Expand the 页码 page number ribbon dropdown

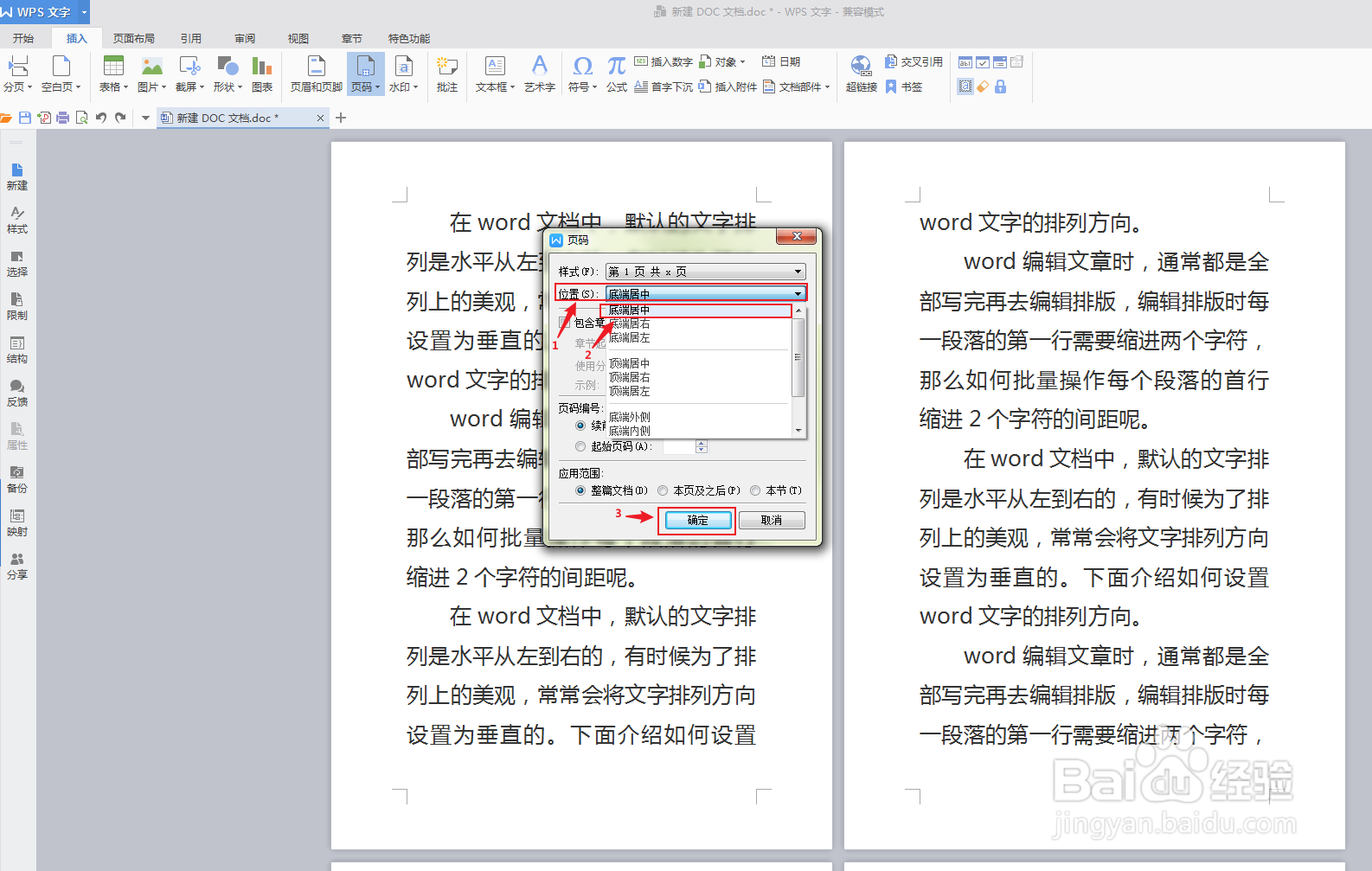[x=377, y=87]
